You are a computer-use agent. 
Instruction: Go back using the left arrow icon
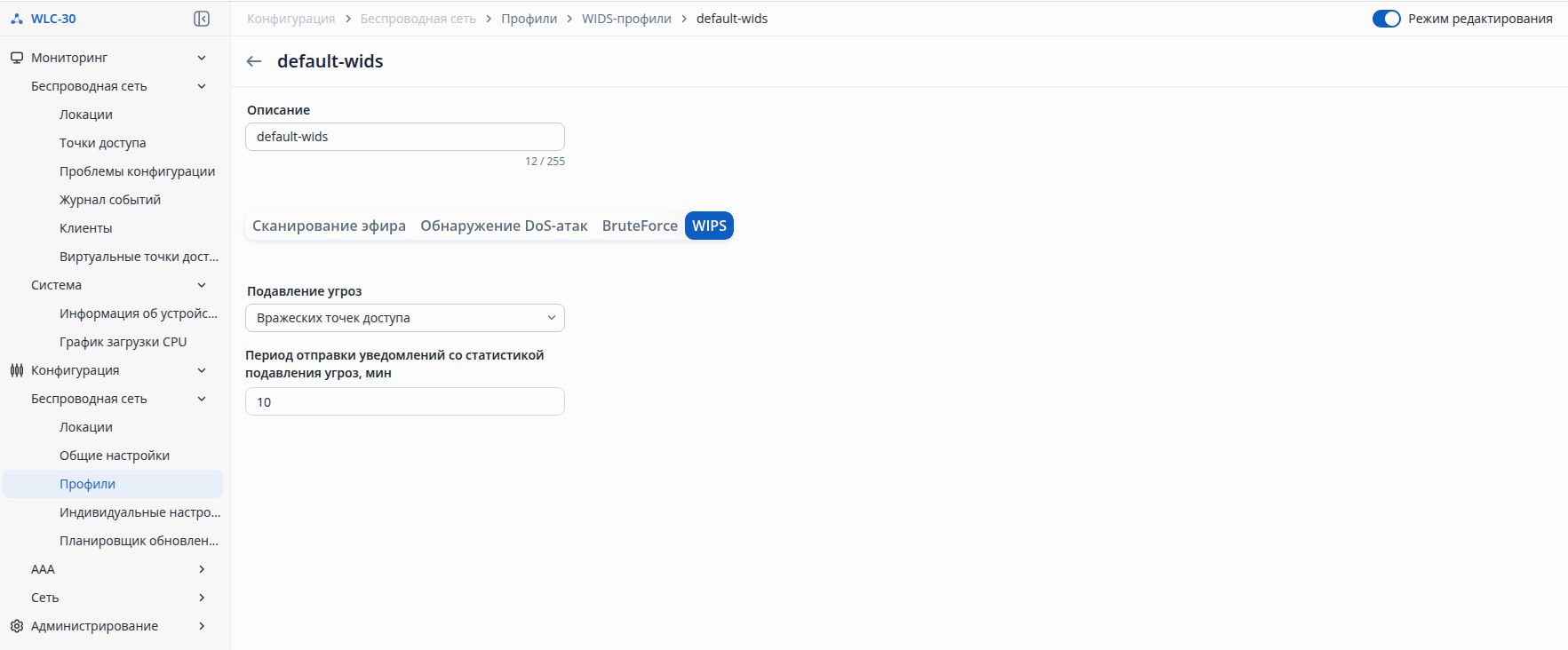pyautogui.click(x=254, y=61)
